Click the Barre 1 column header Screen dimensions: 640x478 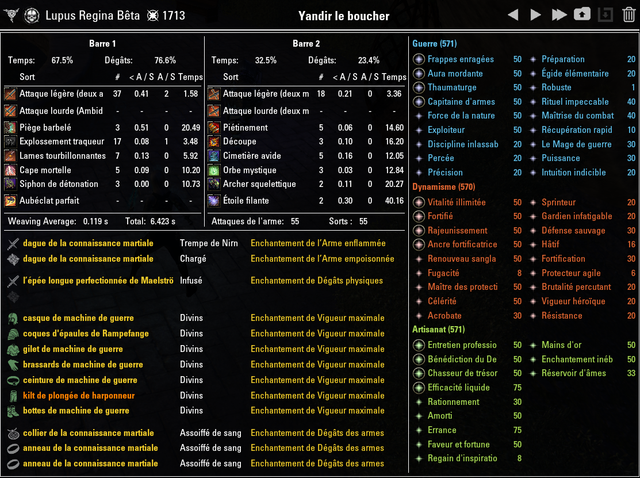(x=102, y=44)
